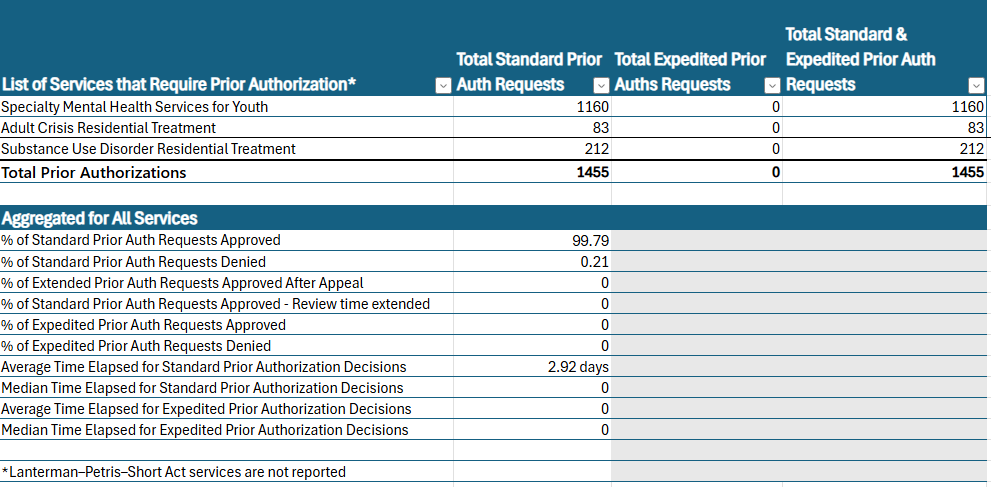Click the 212 Substance Use combined total cell

(884, 149)
